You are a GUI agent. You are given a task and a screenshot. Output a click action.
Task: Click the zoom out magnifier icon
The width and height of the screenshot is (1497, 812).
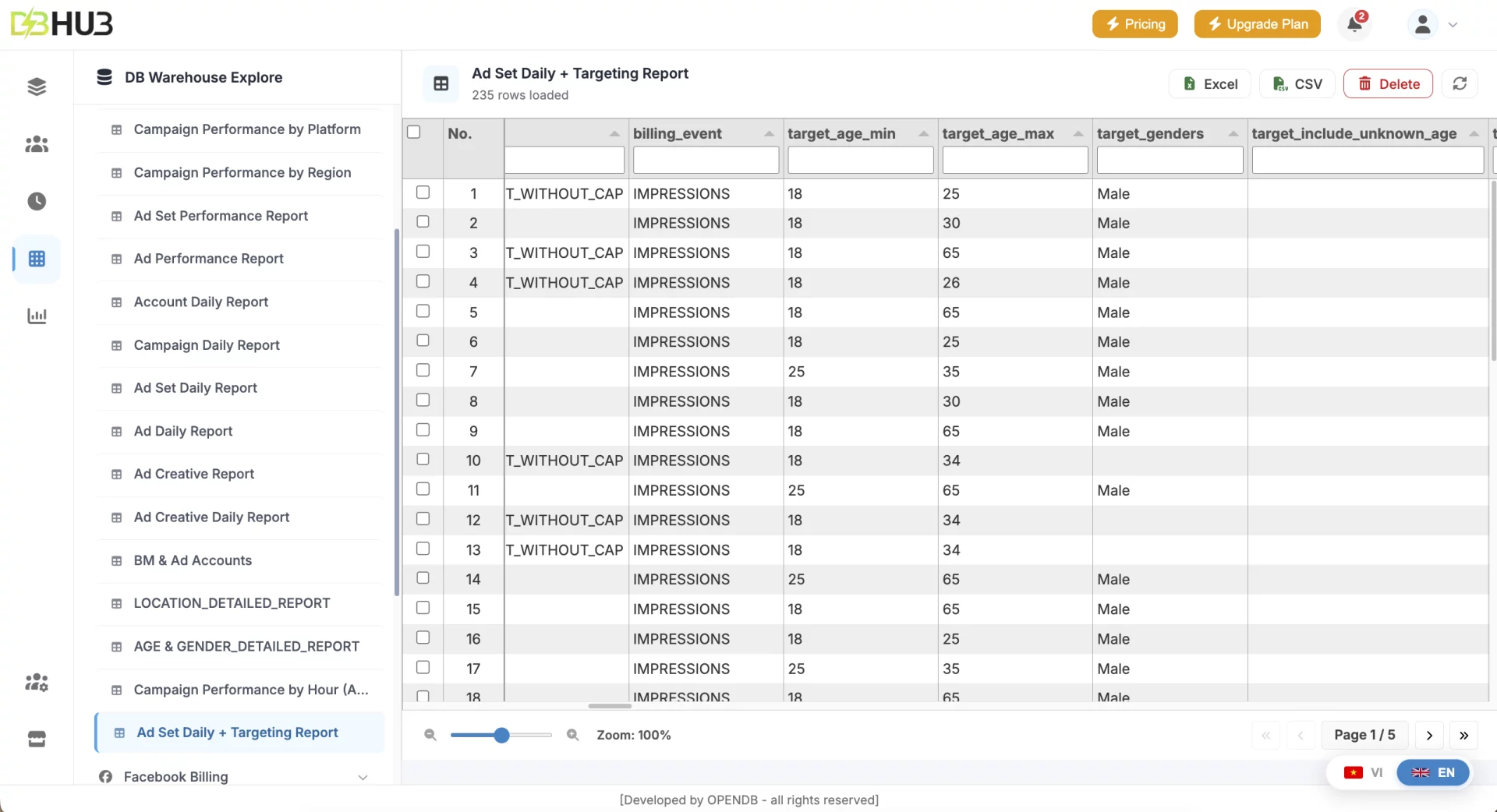point(430,735)
